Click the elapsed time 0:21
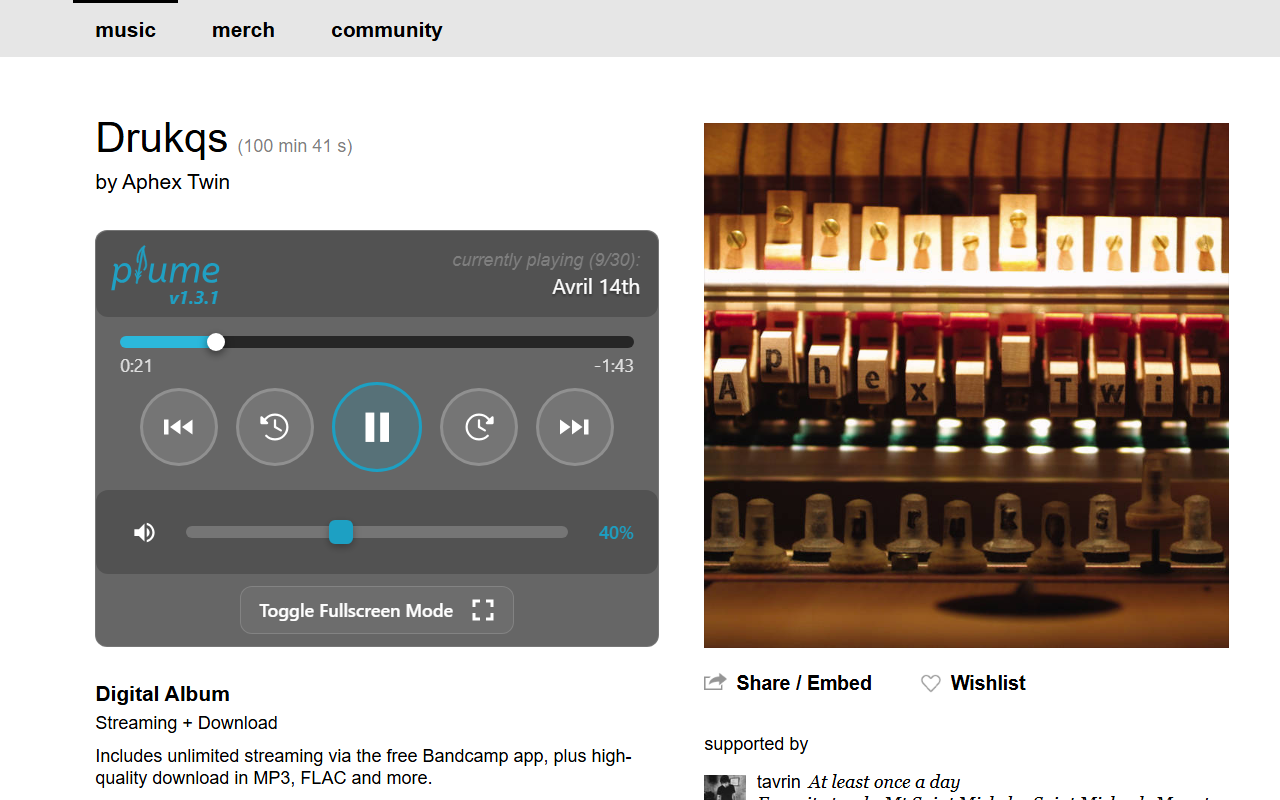The height and width of the screenshot is (800, 1280). click(136, 366)
